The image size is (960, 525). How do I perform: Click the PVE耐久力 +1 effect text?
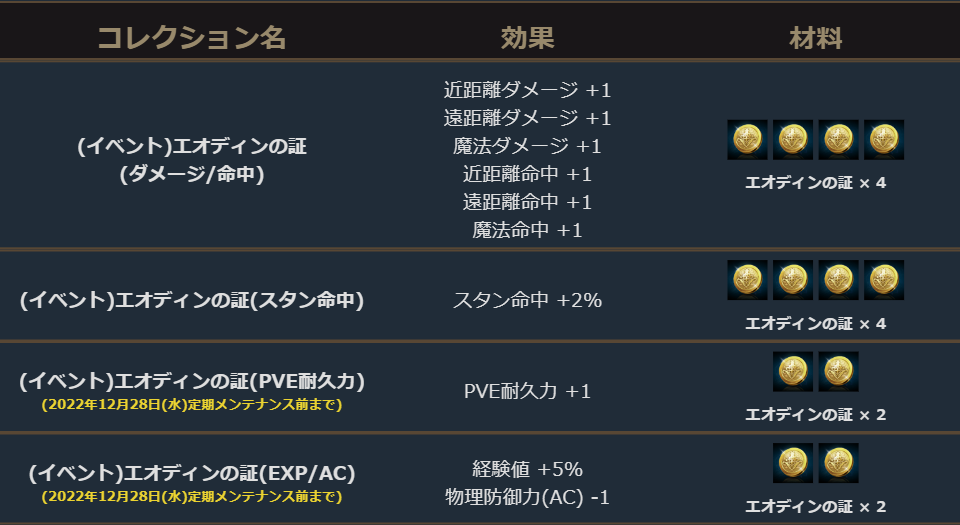[527, 390]
